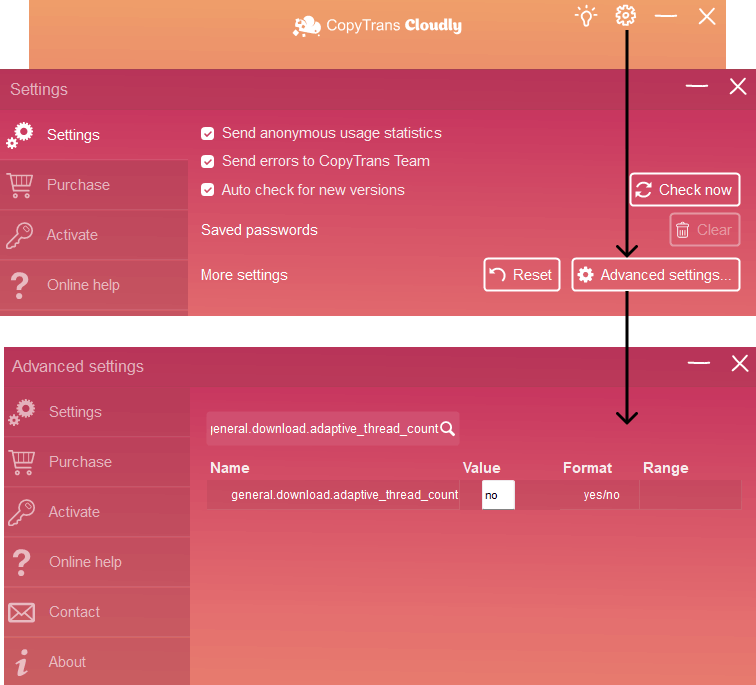Image resolution: width=756 pixels, height=685 pixels.
Task: Close the Settings window
Action: [738, 87]
